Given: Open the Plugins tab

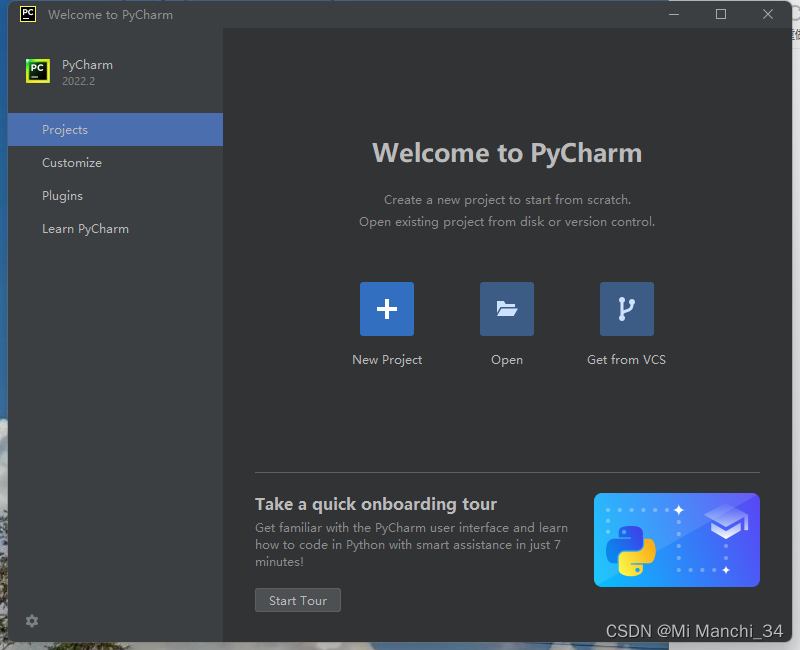Looking at the screenshot, I should [x=115, y=196].
